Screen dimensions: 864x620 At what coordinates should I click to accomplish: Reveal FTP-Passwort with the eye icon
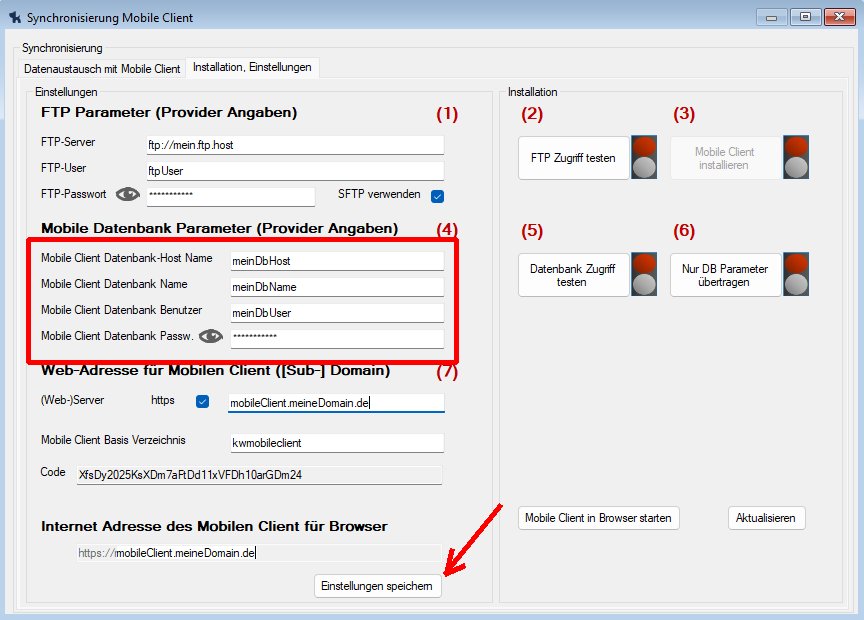(127, 195)
